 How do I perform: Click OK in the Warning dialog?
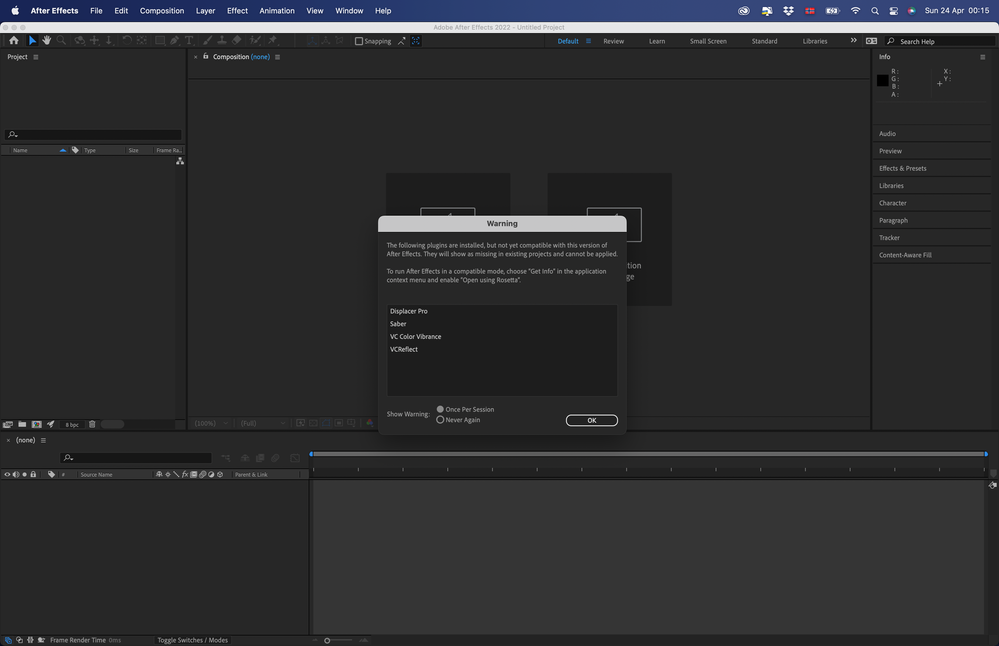point(591,420)
